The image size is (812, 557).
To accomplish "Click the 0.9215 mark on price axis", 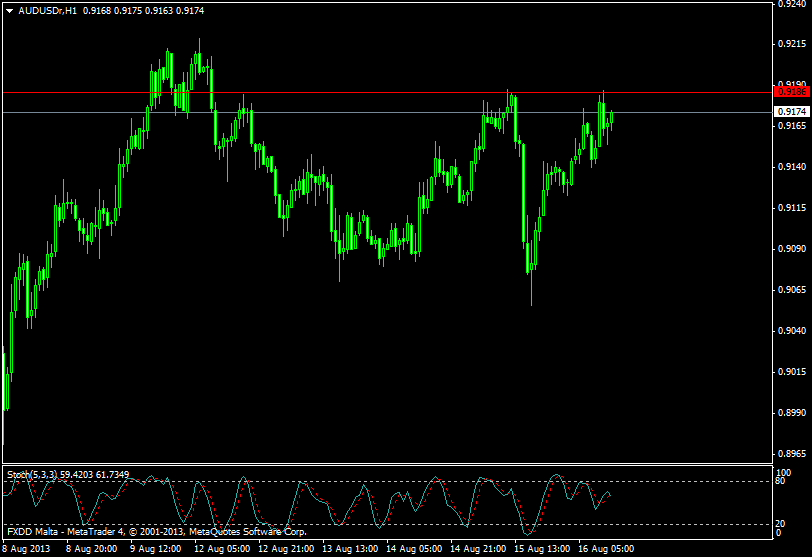I will [791, 44].
